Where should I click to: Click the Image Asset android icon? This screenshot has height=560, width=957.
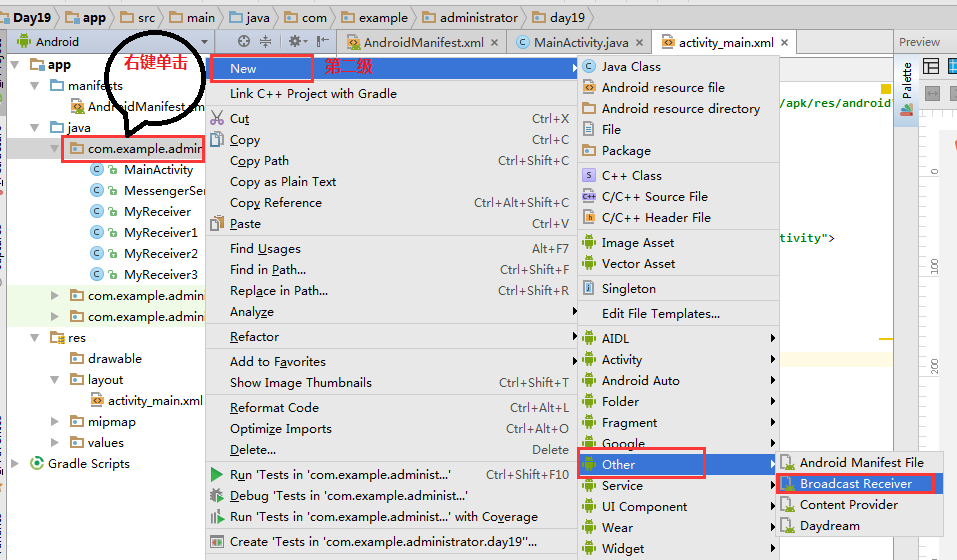pyautogui.click(x=589, y=242)
